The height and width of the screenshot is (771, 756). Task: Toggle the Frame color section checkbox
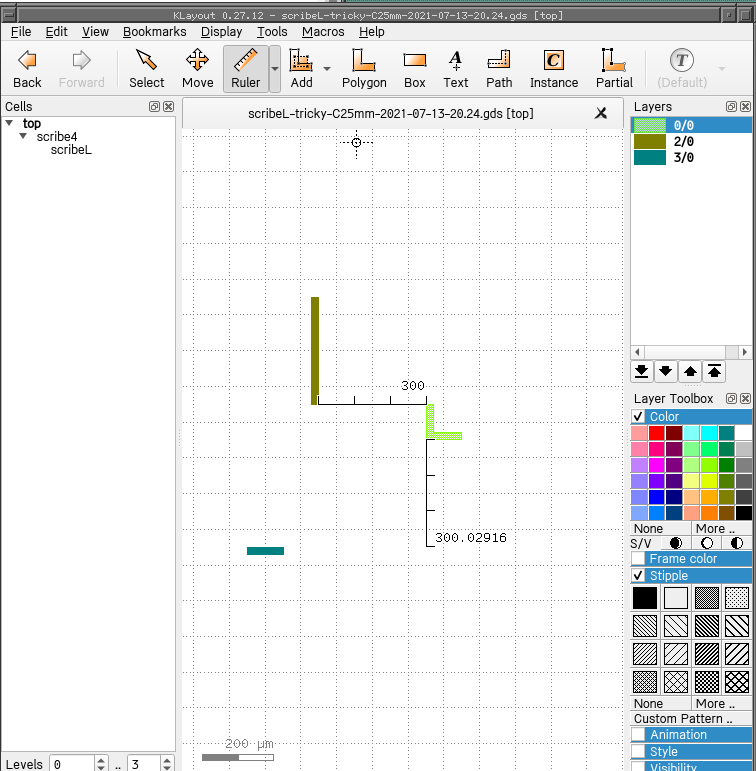[x=638, y=559]
